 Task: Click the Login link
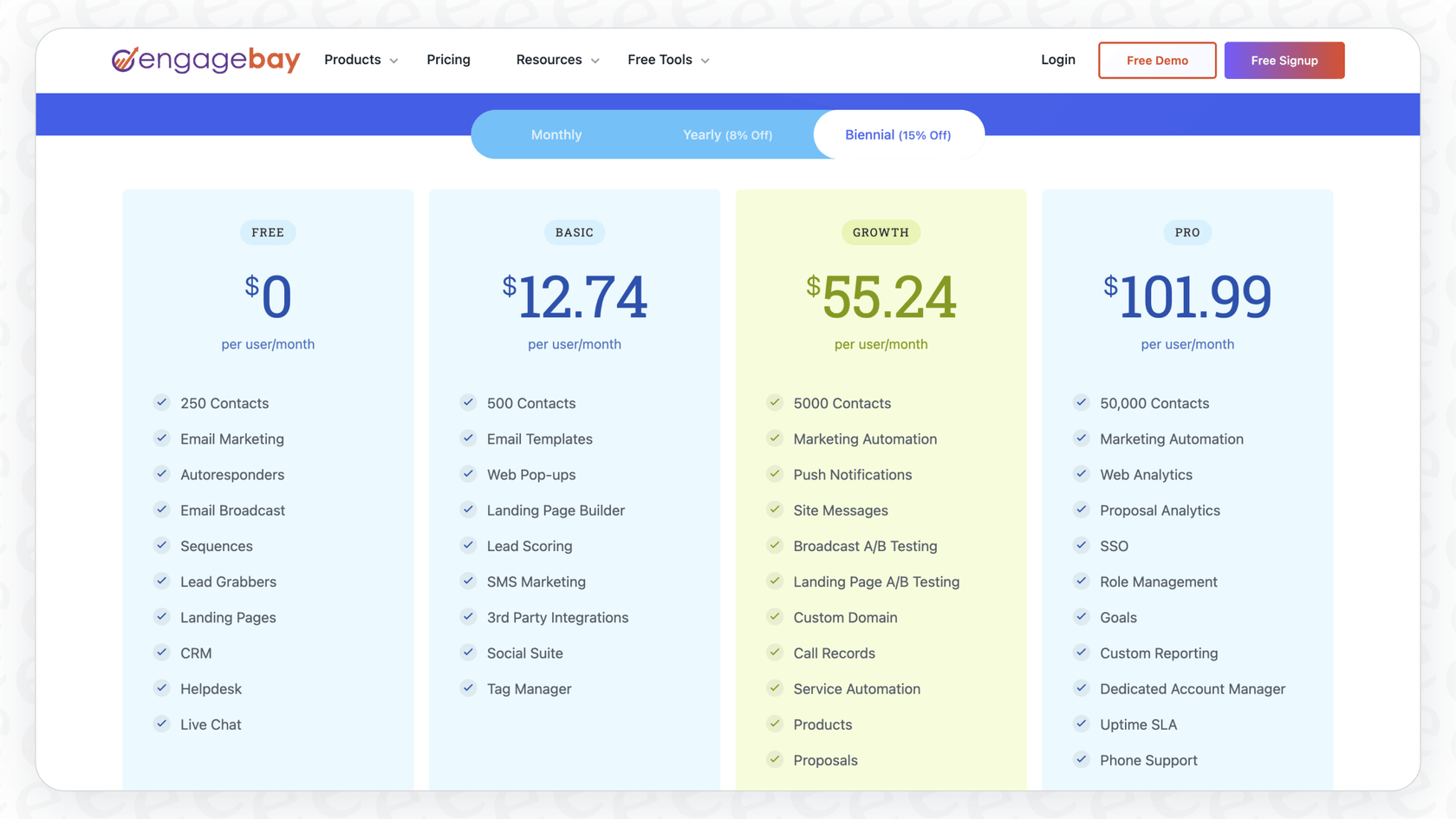(1057, 60)
